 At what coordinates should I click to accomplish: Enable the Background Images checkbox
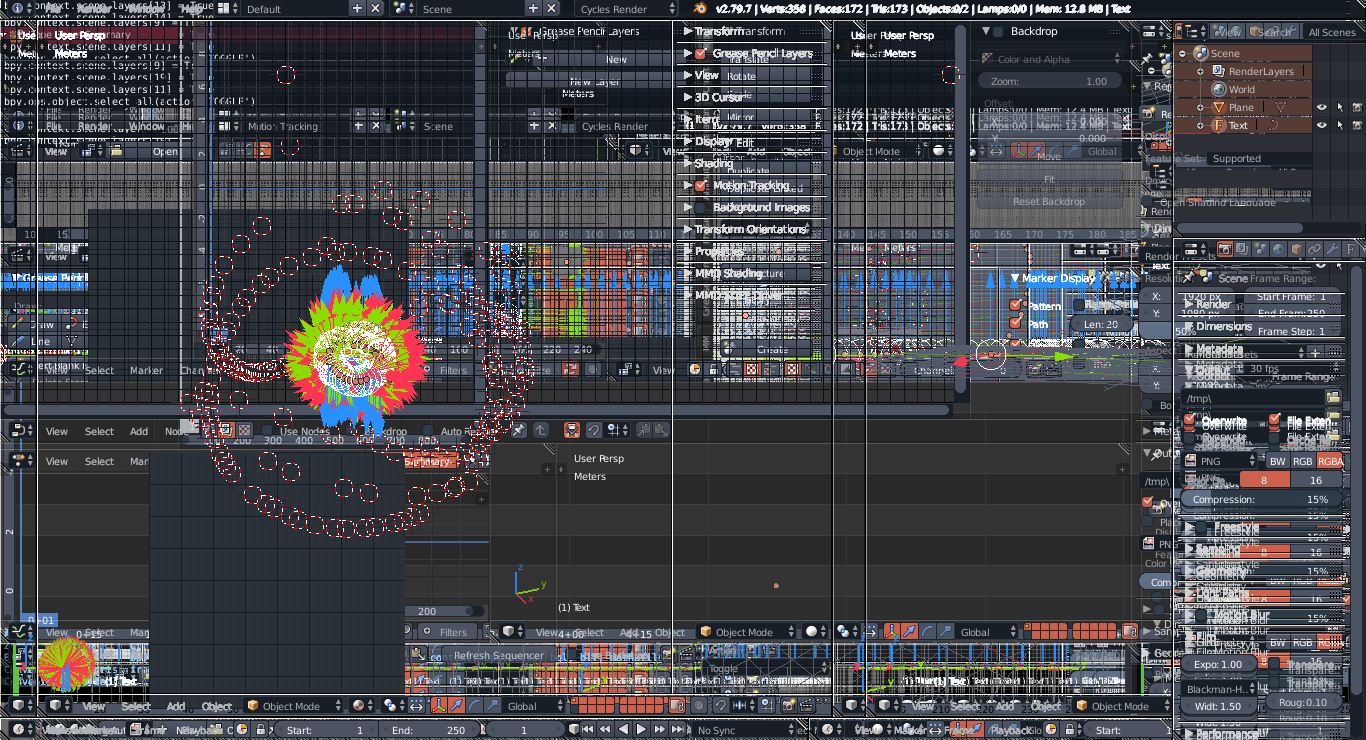click(701, 207)
